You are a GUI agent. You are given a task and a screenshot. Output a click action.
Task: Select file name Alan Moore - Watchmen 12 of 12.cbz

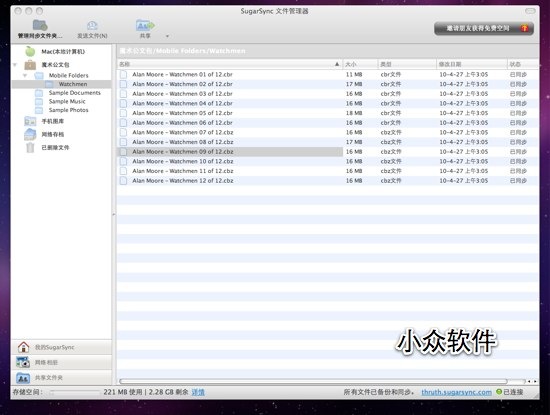[x=183, y=181]
